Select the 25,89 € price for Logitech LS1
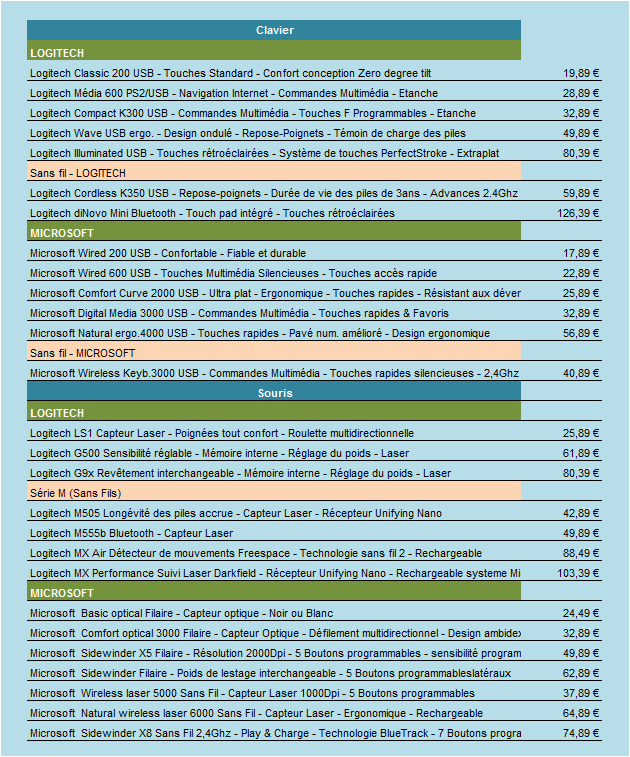 tap(581, 434)
